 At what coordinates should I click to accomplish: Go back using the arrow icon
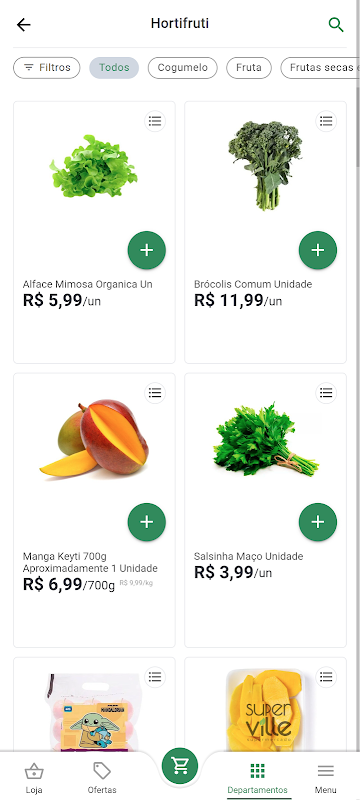tap(23, 24)
